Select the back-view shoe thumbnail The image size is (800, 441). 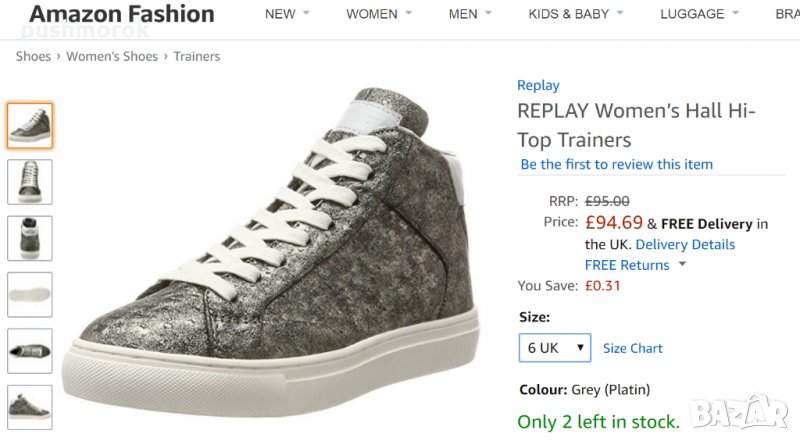[30, 238]
